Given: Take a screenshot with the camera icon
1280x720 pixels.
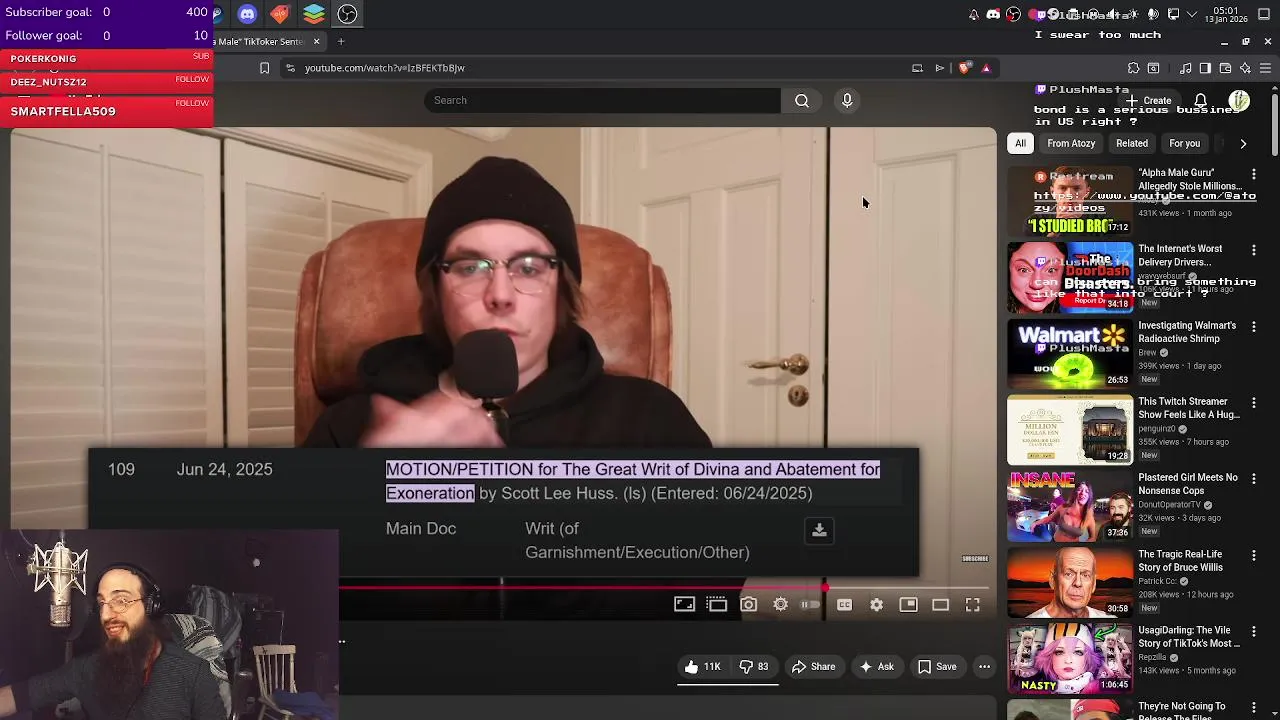Looking at the screenshot, I should click(748, 604).
